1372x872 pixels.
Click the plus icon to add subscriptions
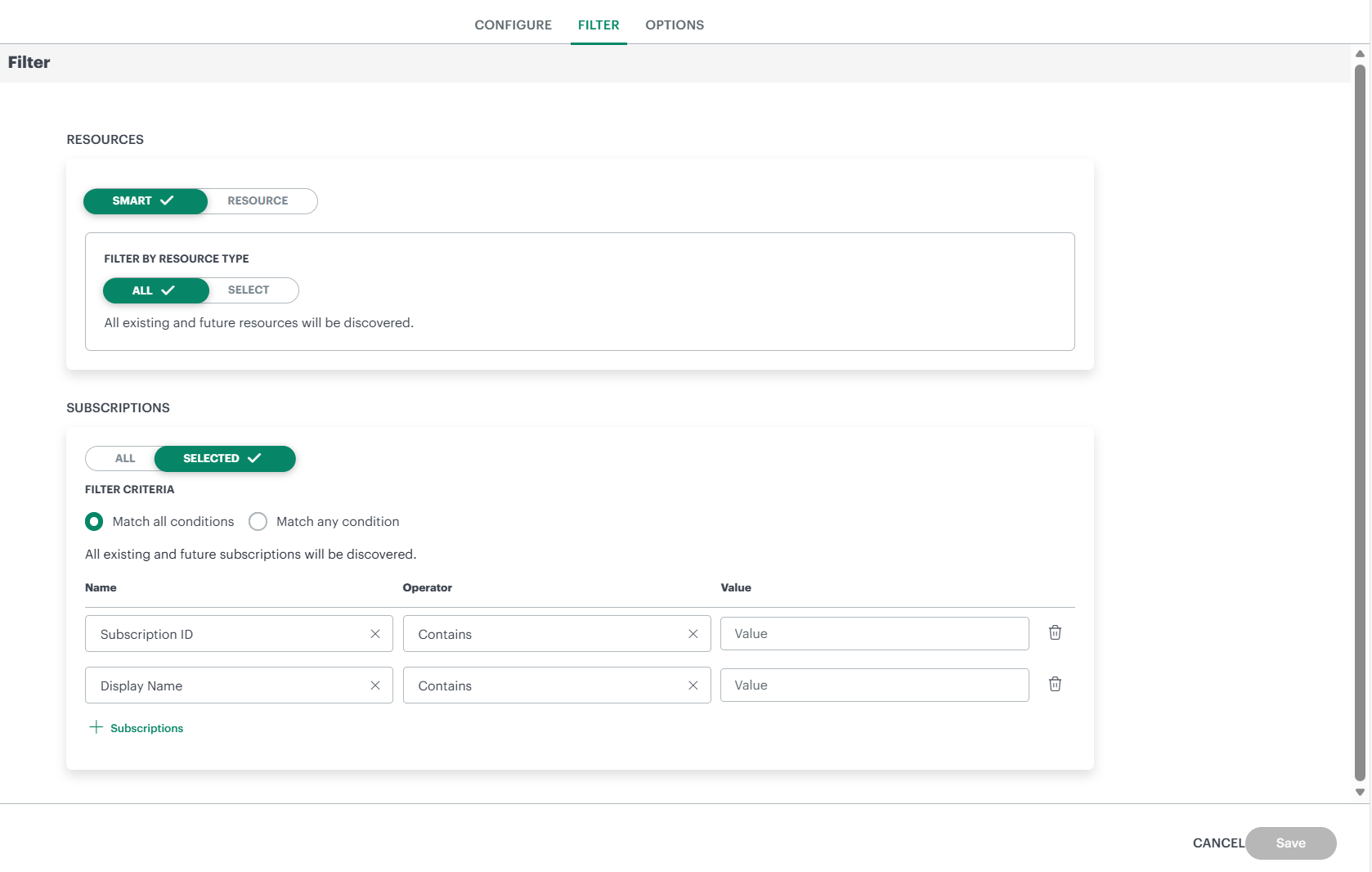(96, 727)
